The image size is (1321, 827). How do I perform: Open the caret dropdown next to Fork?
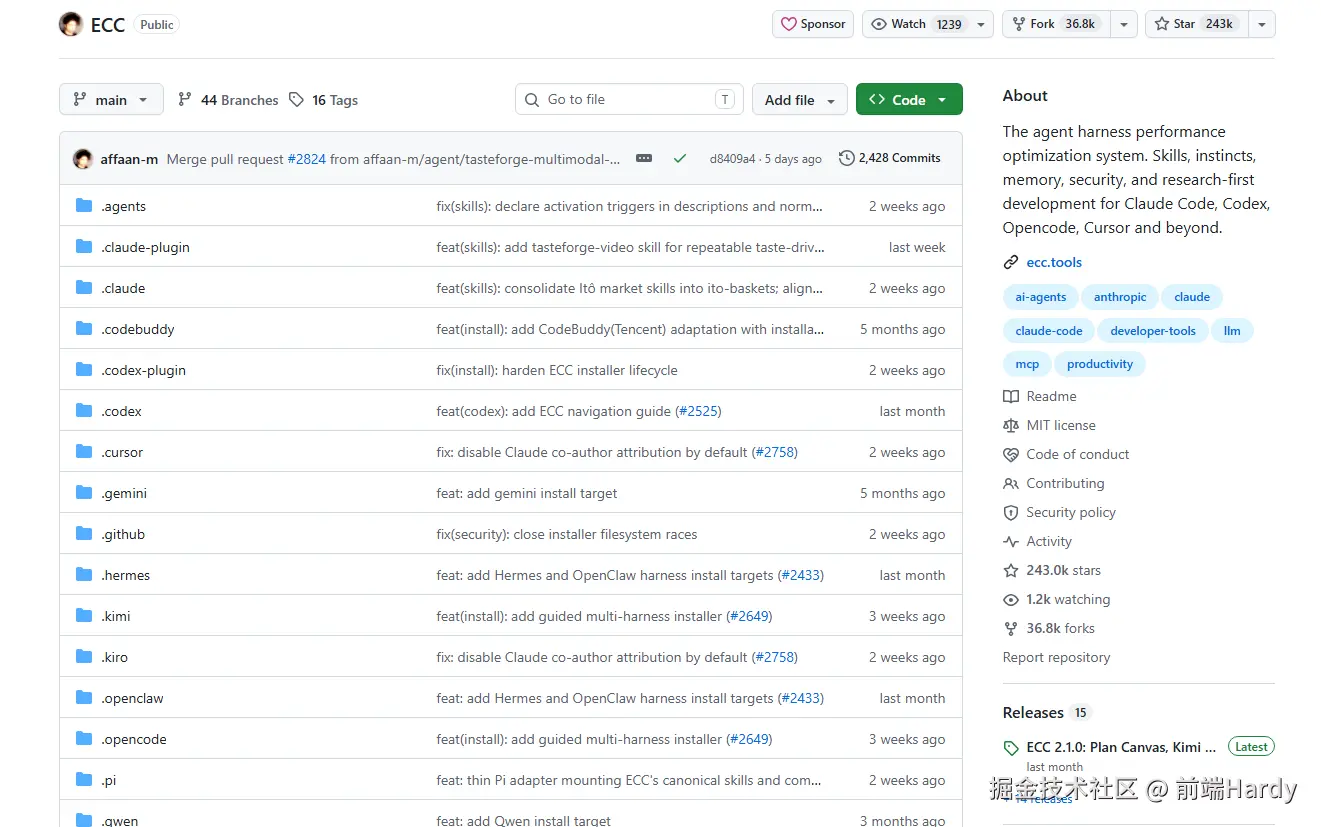pyautogui.click(x=1124, y=24)
